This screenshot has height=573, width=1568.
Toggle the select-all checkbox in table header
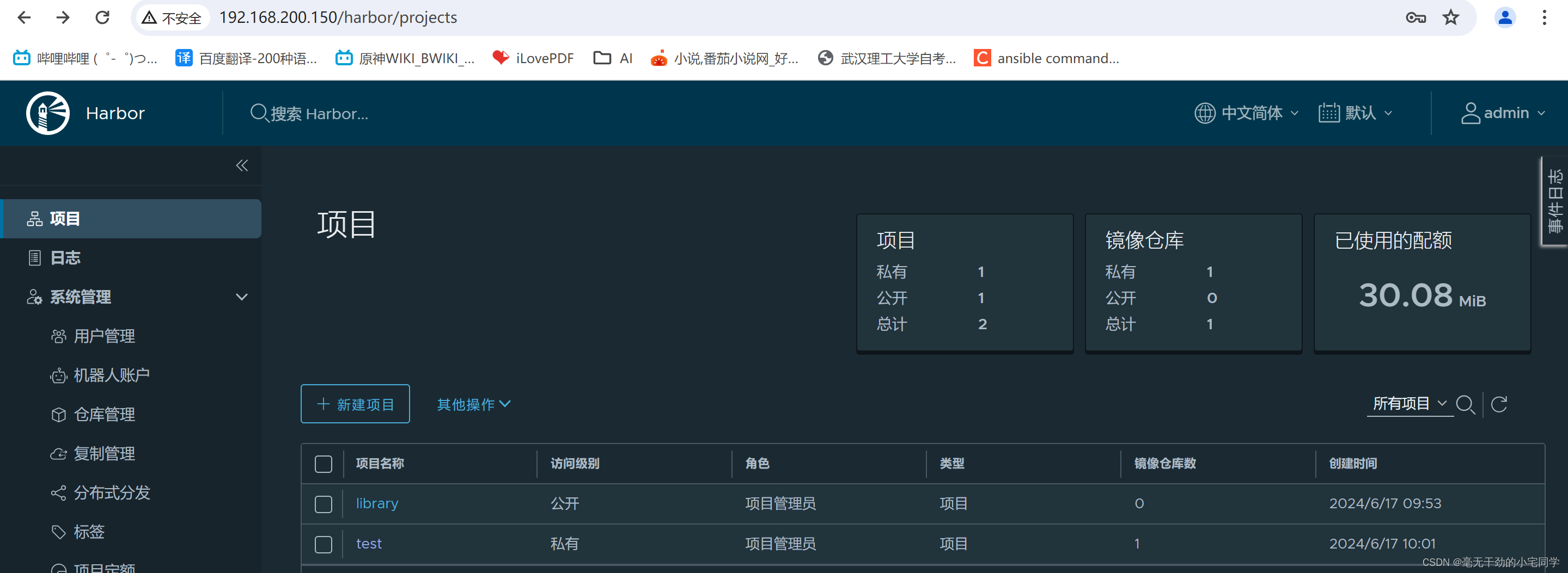tap(323, 464)
